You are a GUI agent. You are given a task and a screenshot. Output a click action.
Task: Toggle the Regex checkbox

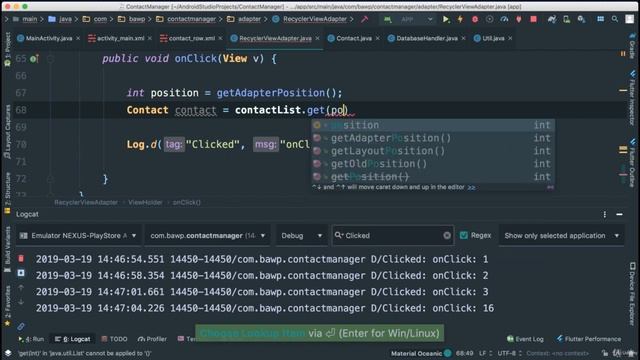click(x=464, y=236)
